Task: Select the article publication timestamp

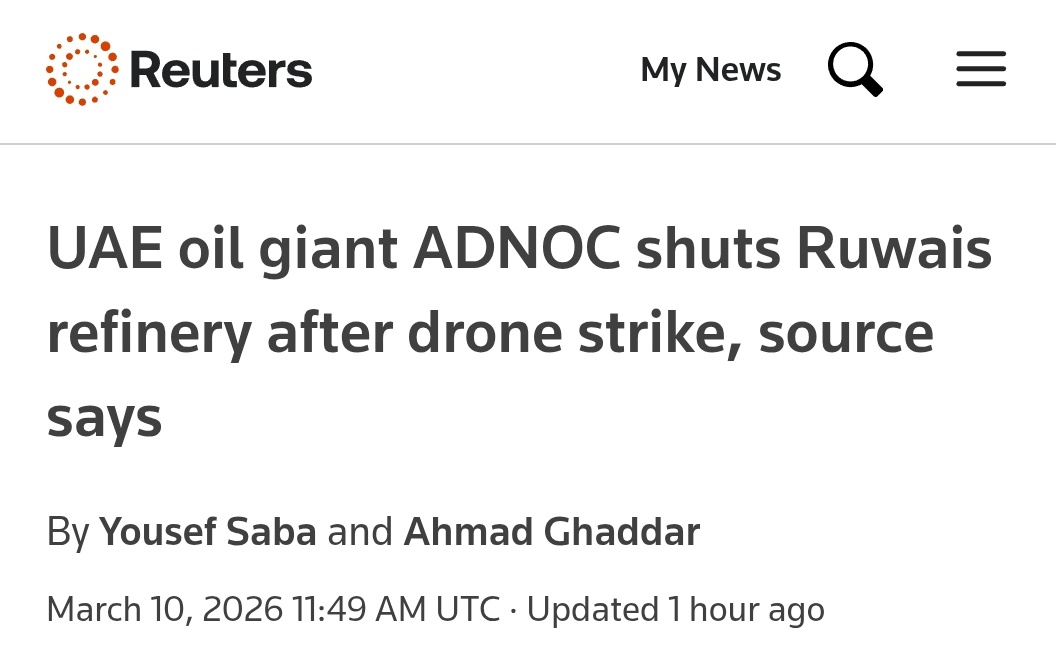Action: (273, 607)
